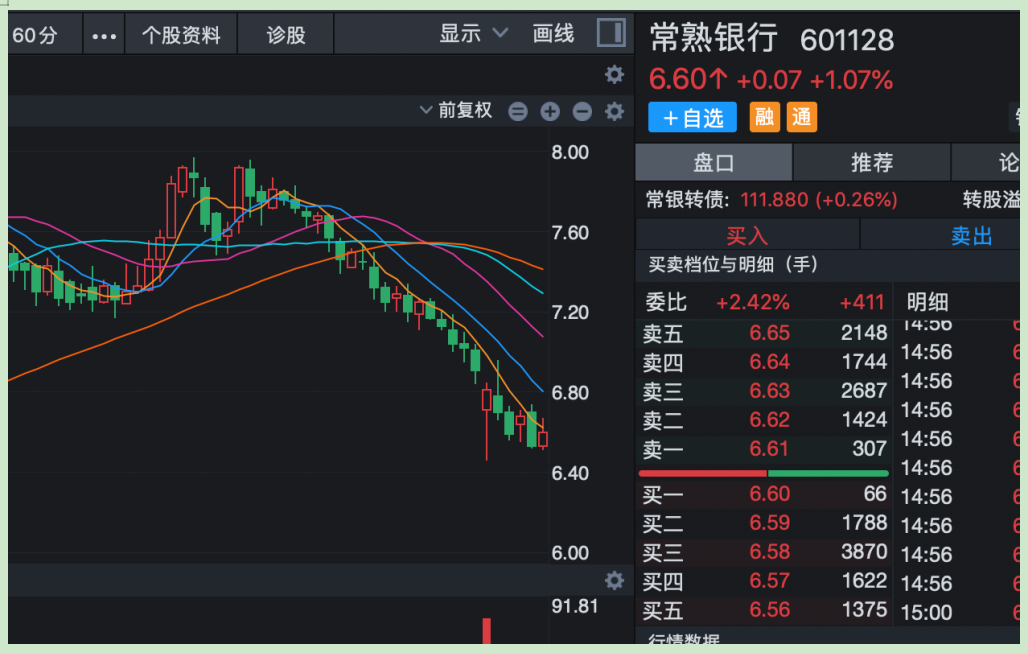Toggle the side panel layout icon
The image size is (1028, 654).
point(611,33)
